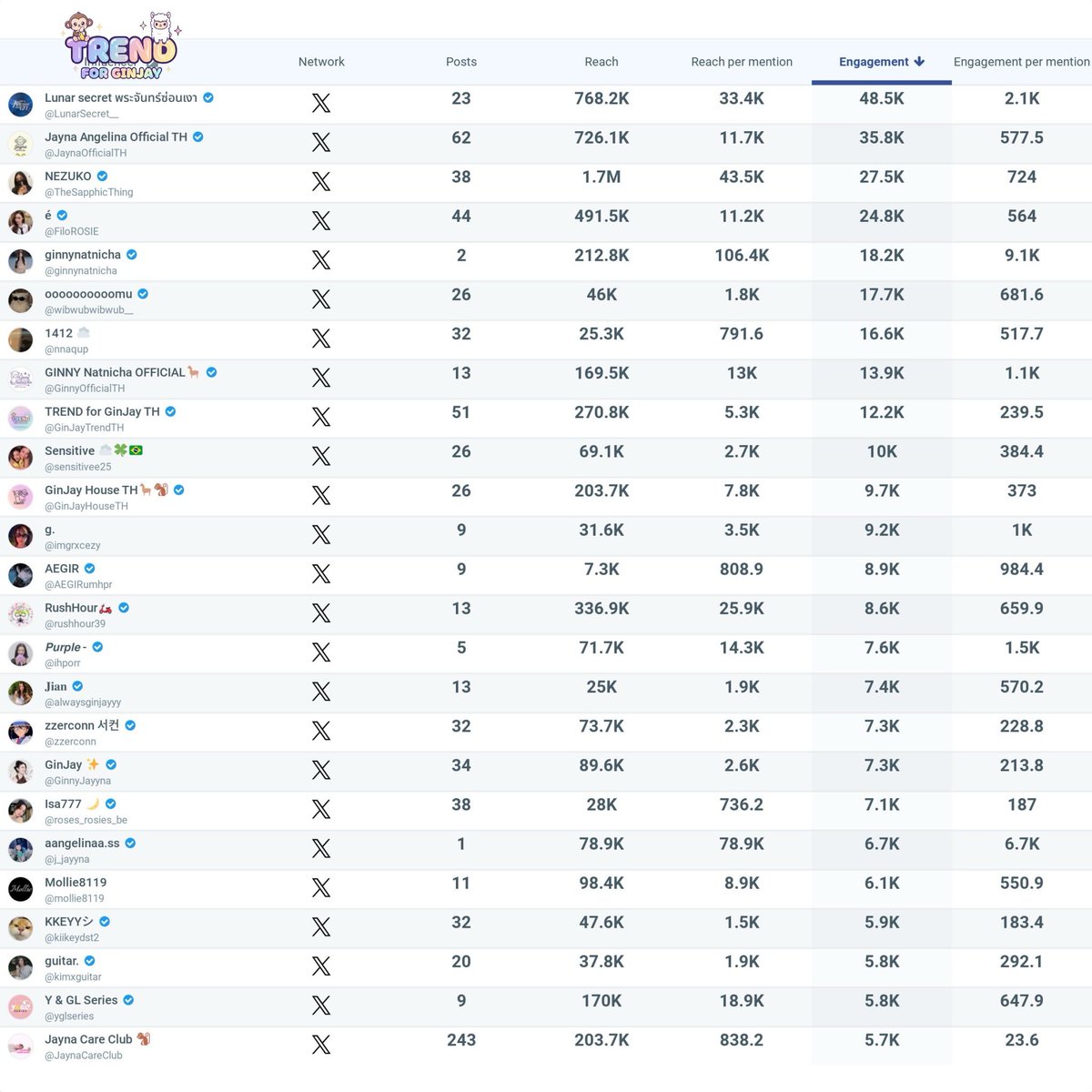The image size is (1092, 1092).
Task: Click the TREND FOR GINJAY logo
Action: tap(121, 47)
